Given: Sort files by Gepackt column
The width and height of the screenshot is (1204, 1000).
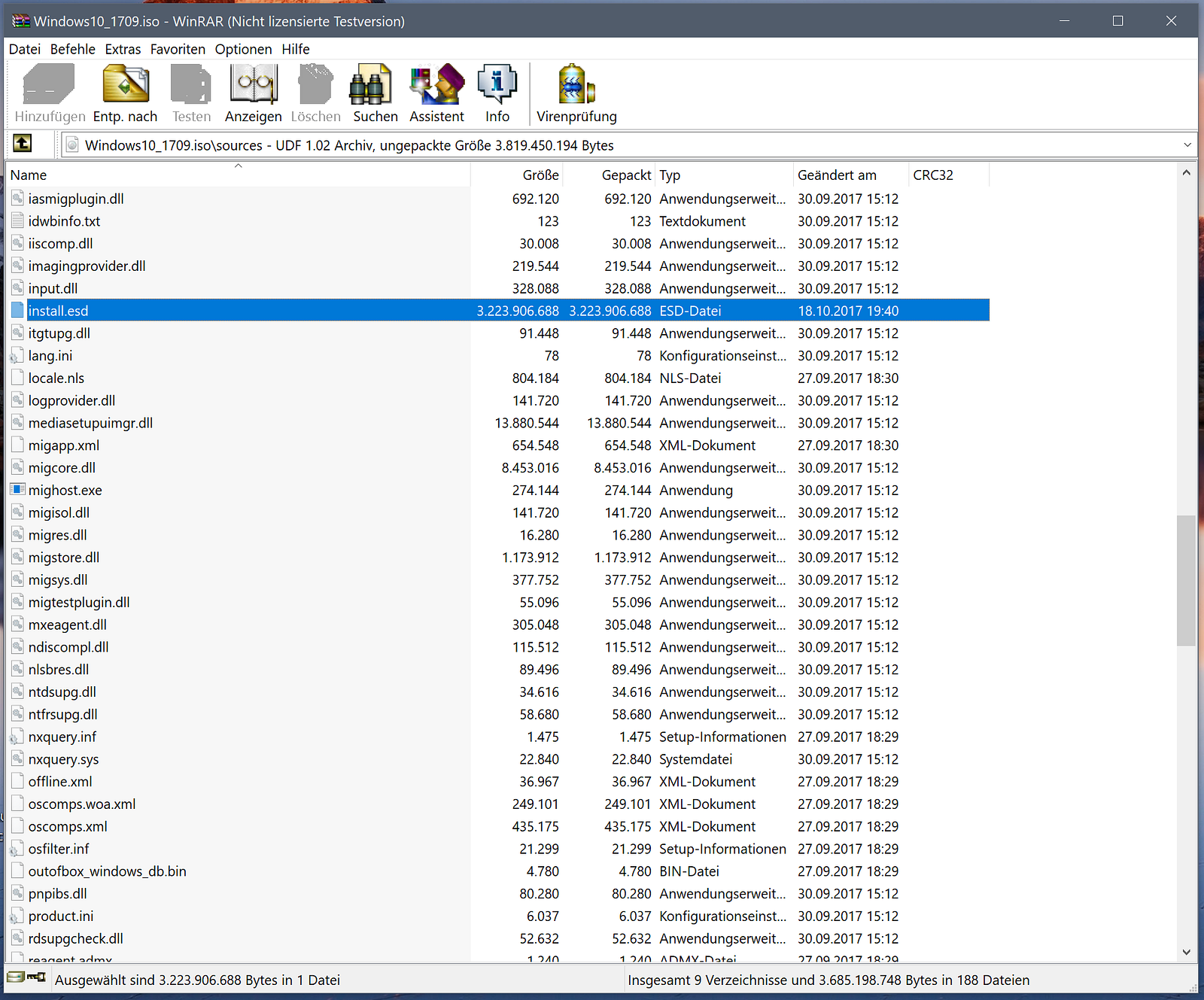Looking at the screenshot, I should [610, 175].
